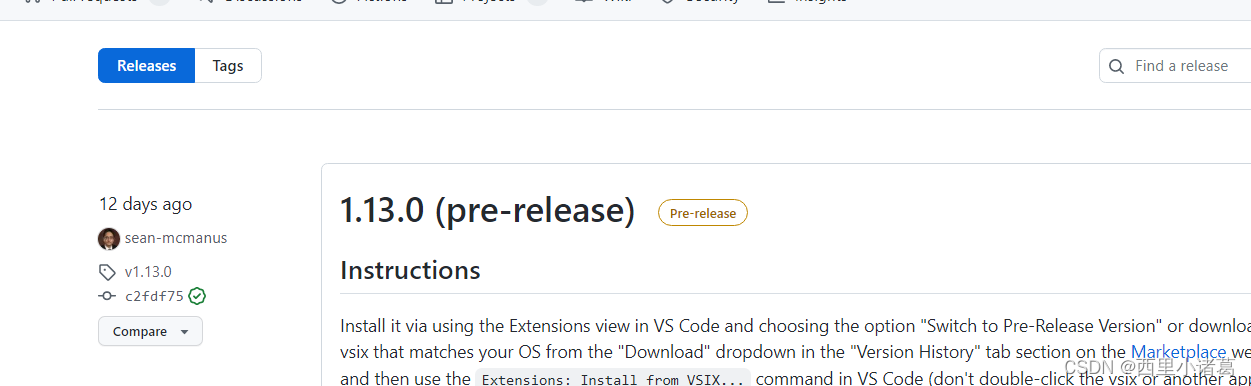Click the commit icon beside c2fdf75
Screen dimensions: 1251x386
click(107, 296)
